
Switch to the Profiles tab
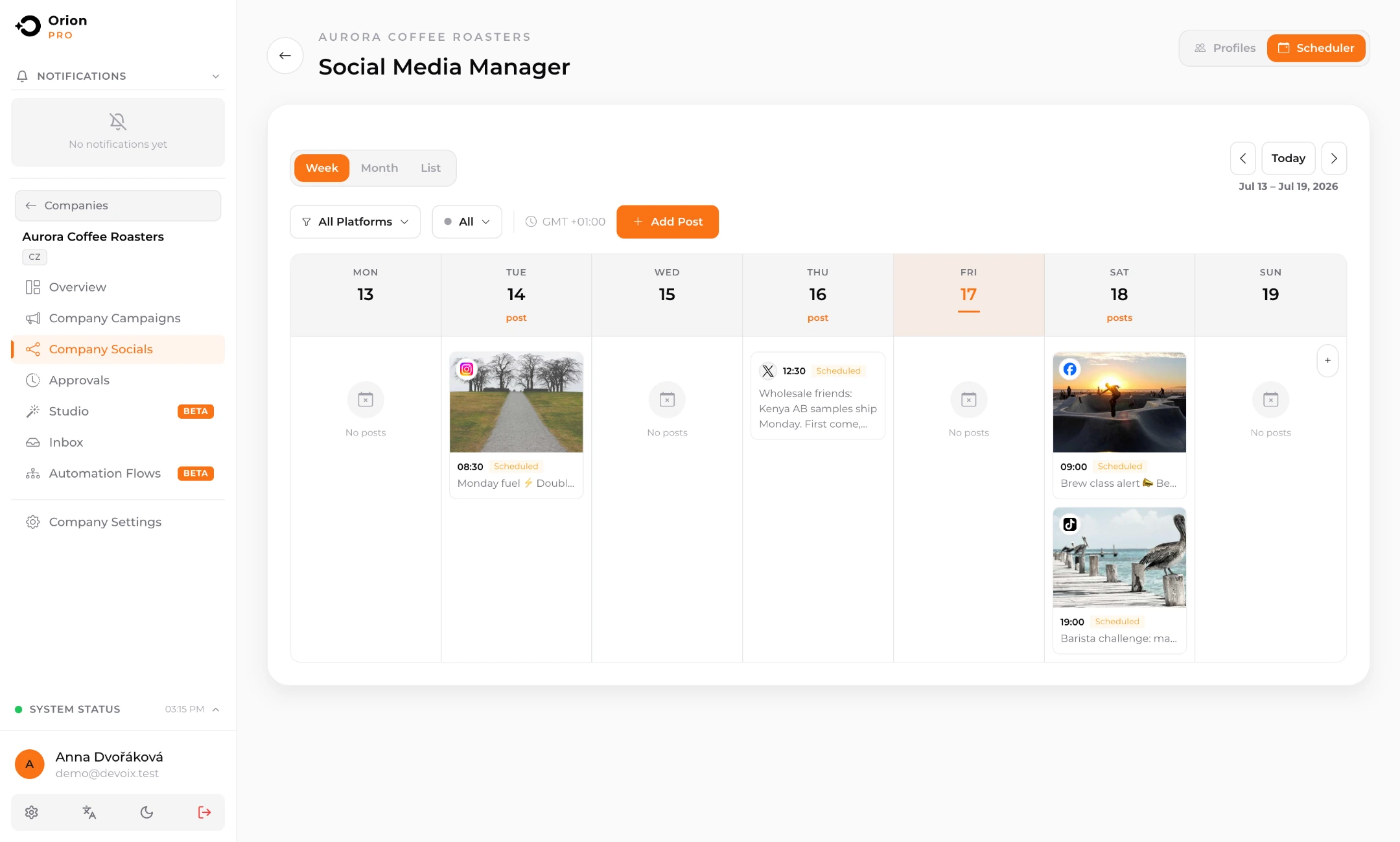pyautogui.click(x=1225, y=48)
